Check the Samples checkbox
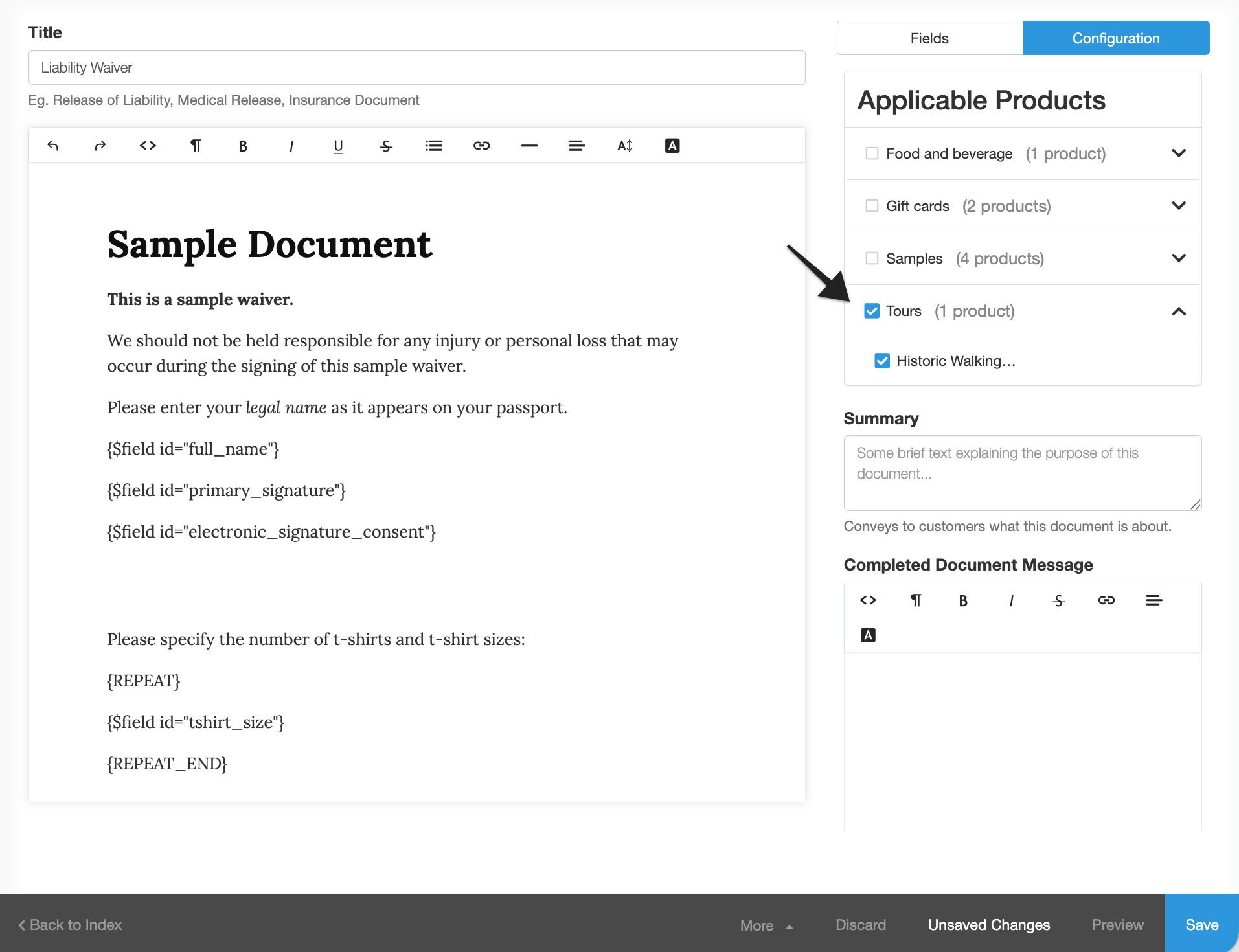The image size is (1239, 952). [872, 258]
